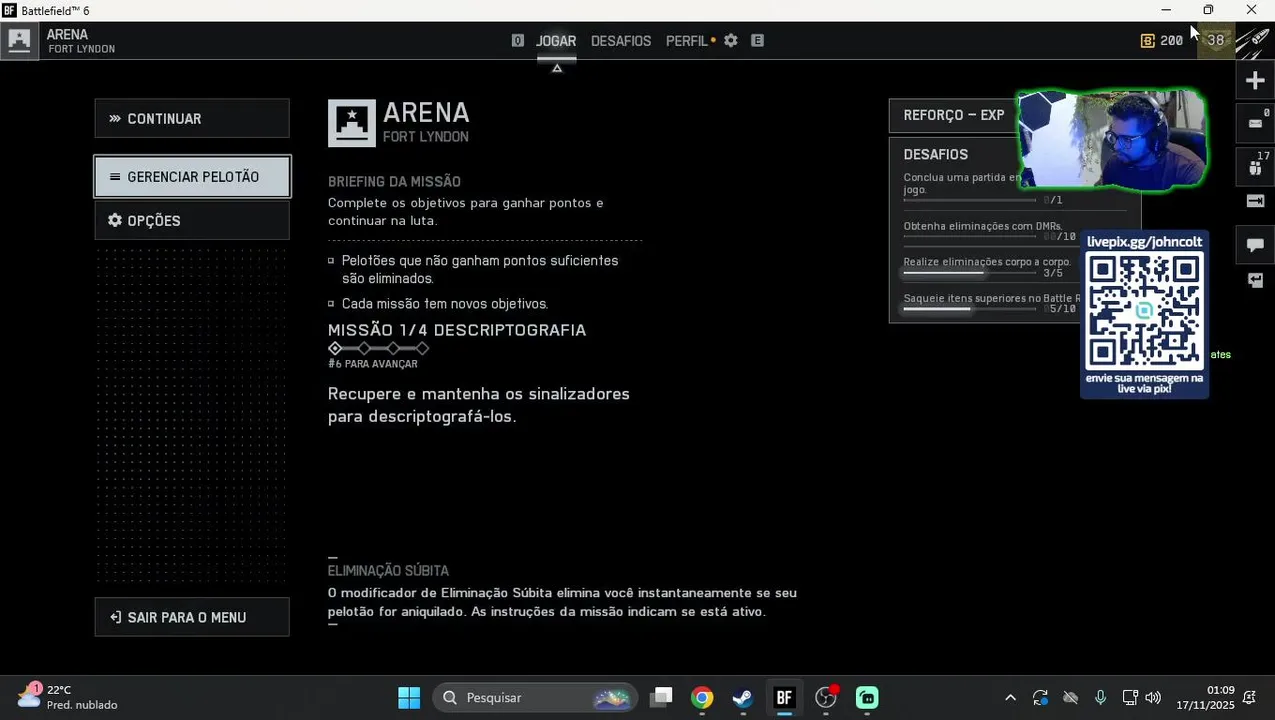Screen dimensions: 1275x720
Task: Click the Reforço – EXP panel header
Action: (x=953, y=115)
